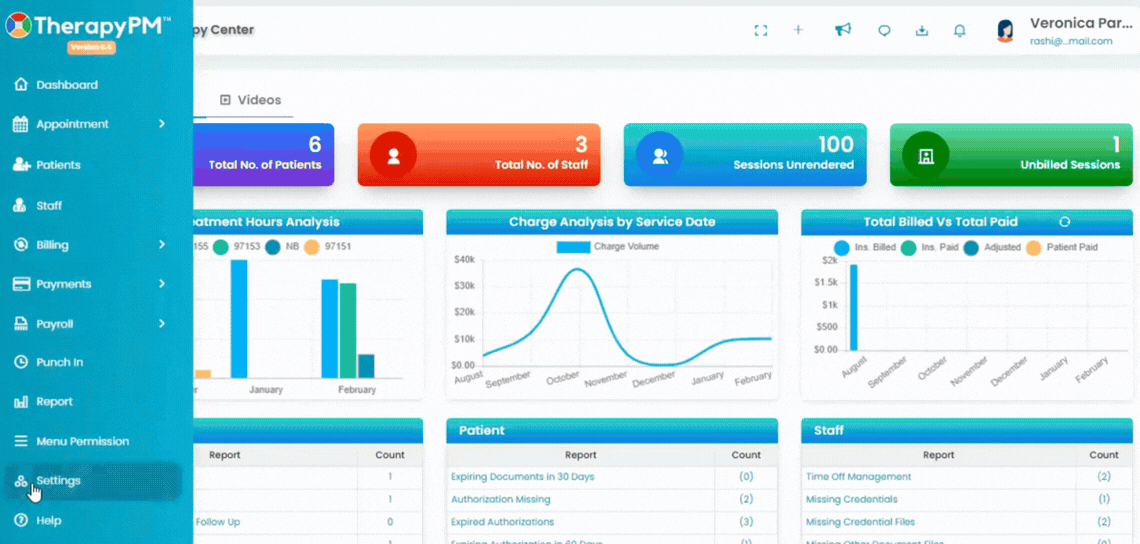
Task: Open Missing Credential Files report
Action: [x=860, y=521]
